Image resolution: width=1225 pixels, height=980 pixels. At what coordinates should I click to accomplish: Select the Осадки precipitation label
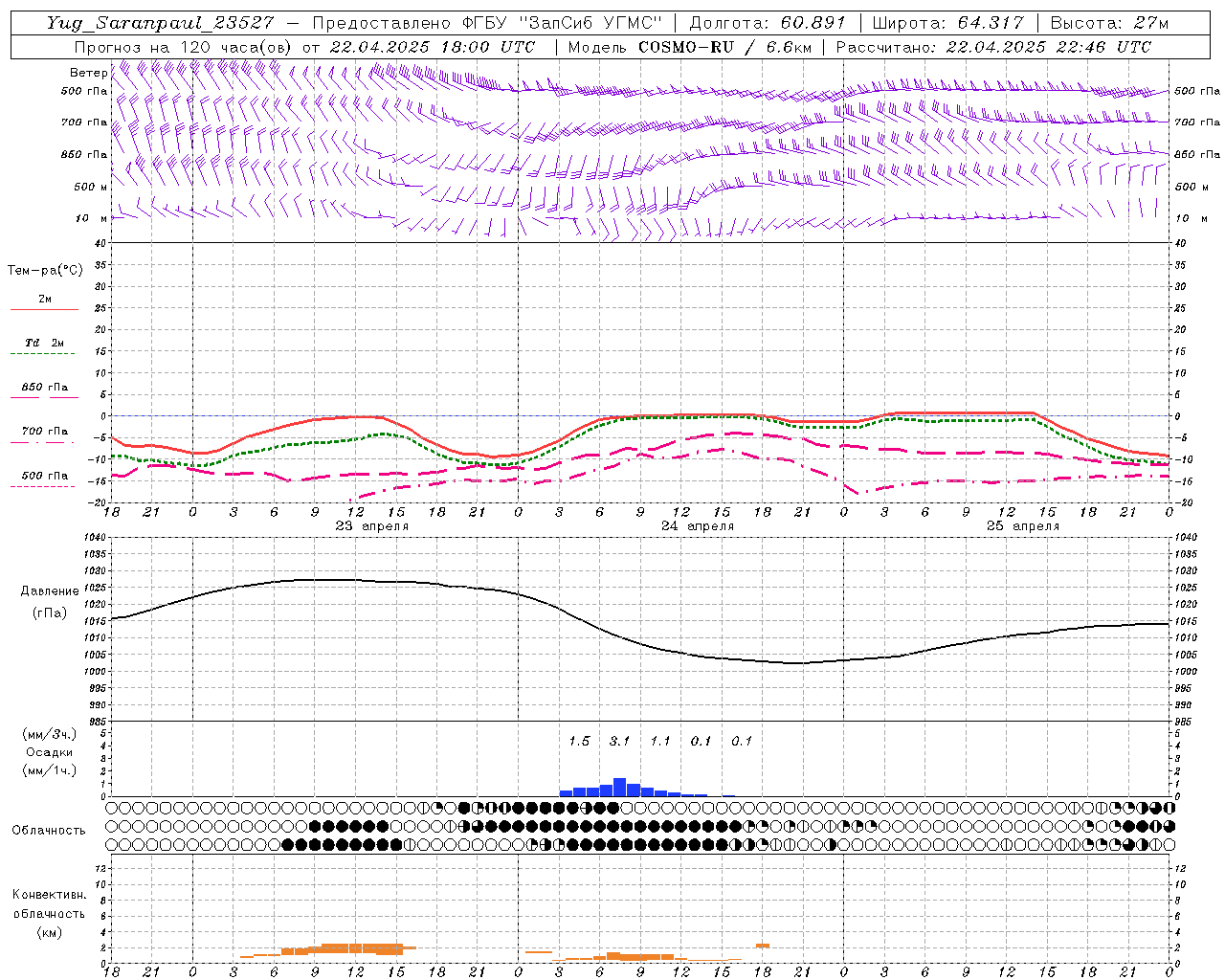pyautogui.click(x=50, y=752)
